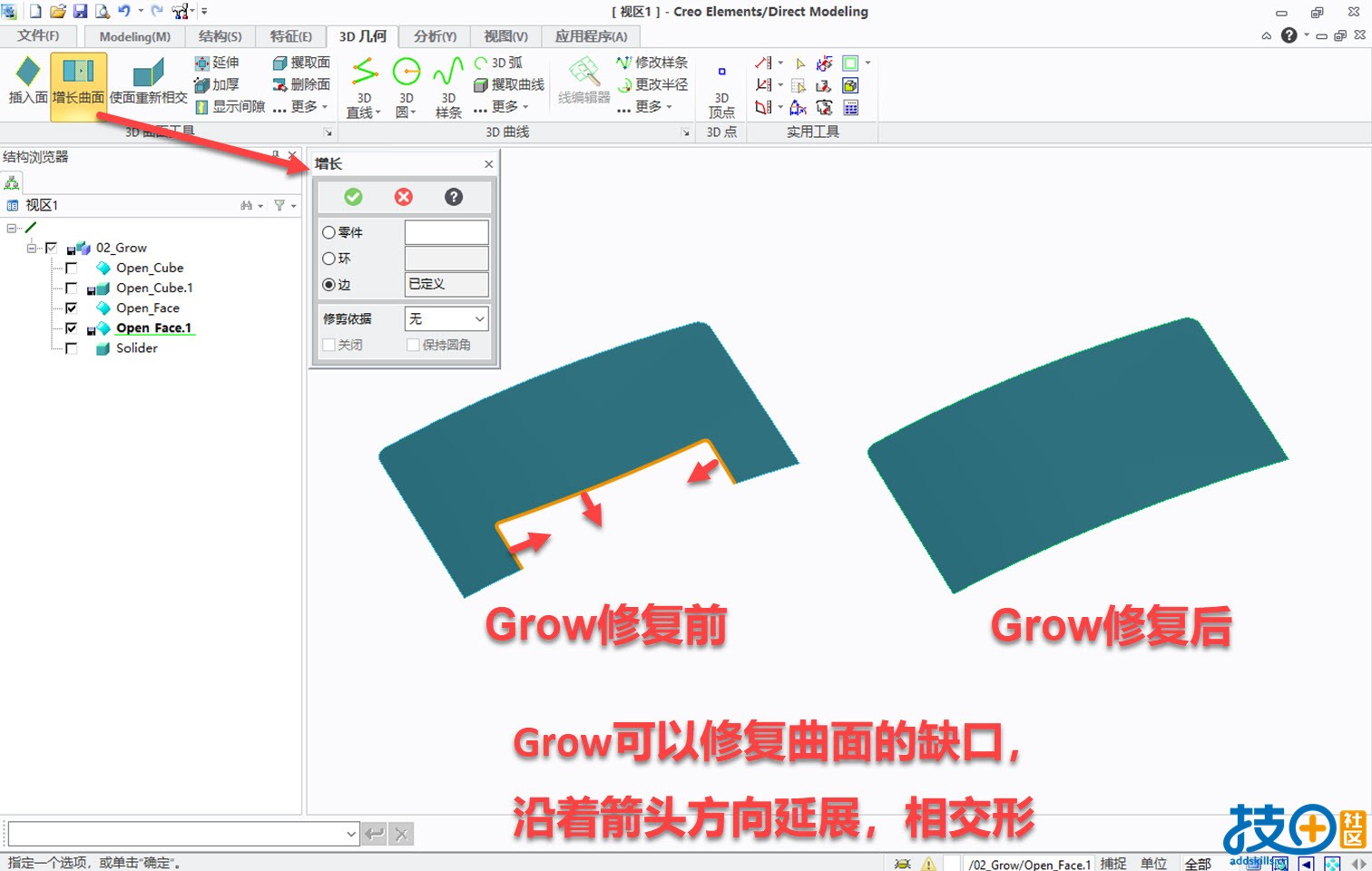Open the command line history dropdown
Viewport: 1372px width, 871px height.
coord(351,834)
